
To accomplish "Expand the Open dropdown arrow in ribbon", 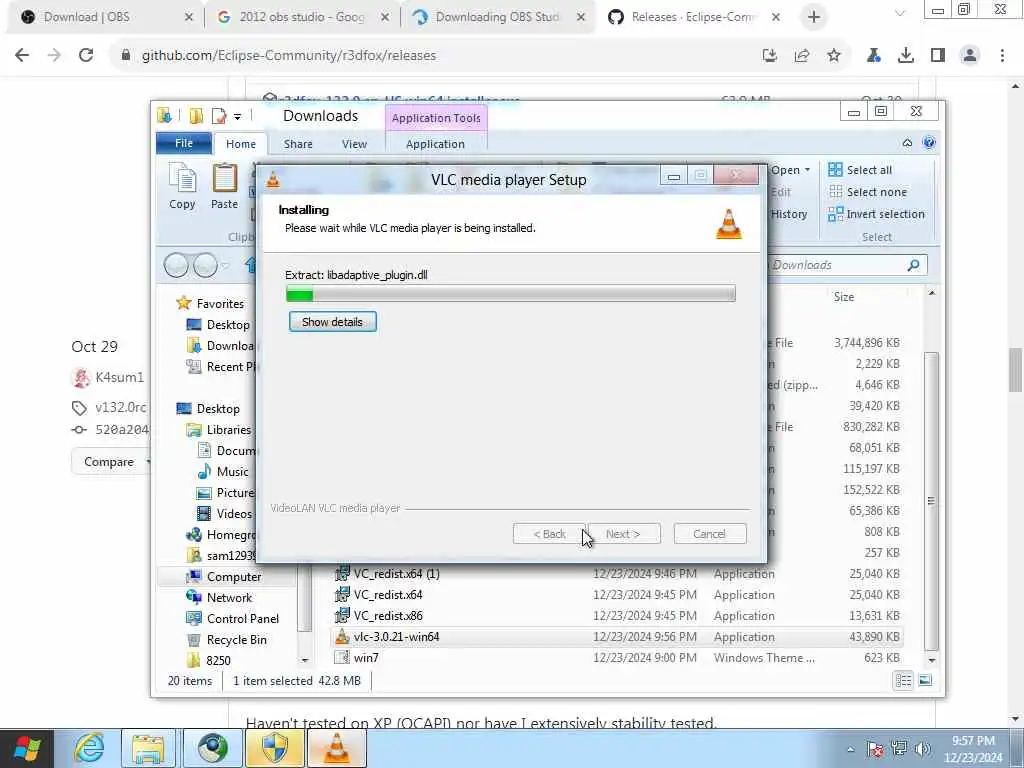I will [x=808, y=170].
